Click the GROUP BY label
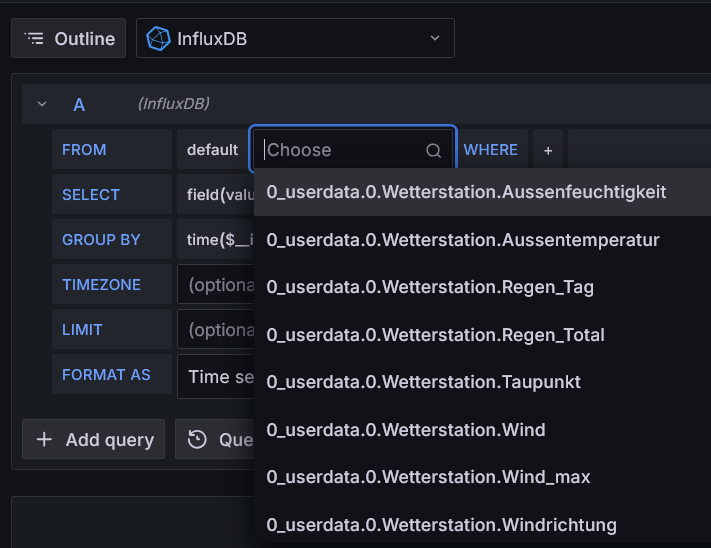Image resolution: width=711 pixels, height=548 pixels. 101,239
